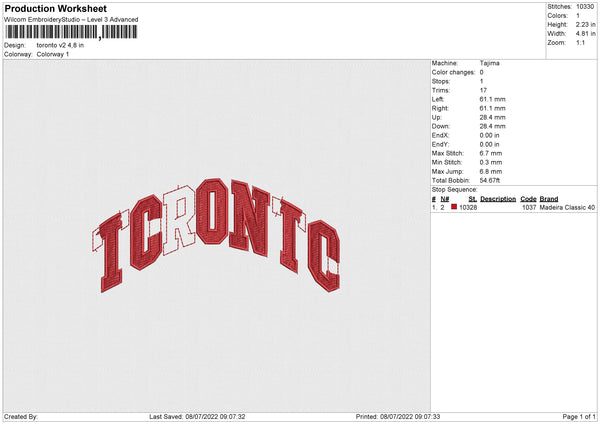Click the 'Page 1 of 1' indicator

(579, 416)
